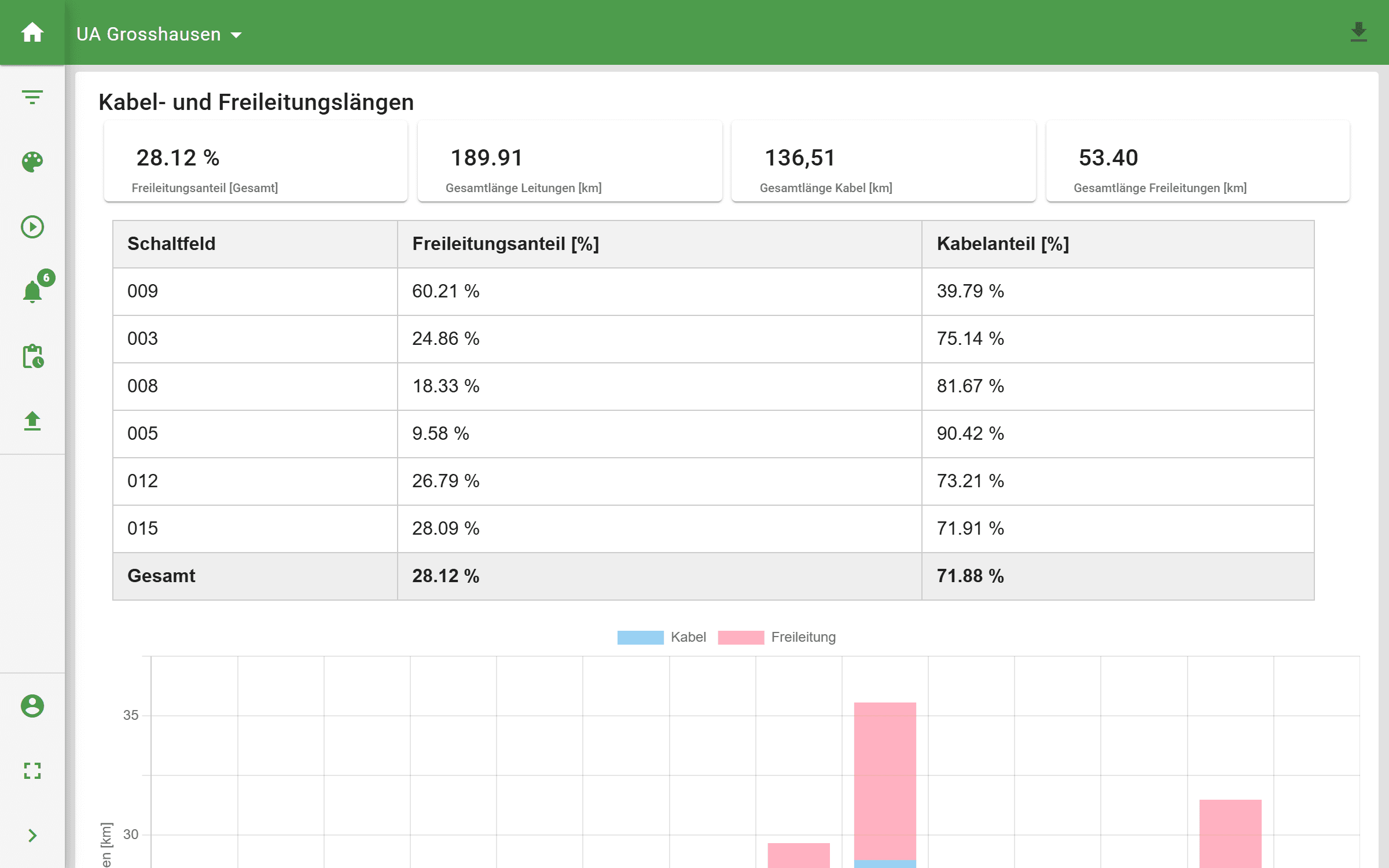
Task: Click the Kabelanteil [%] column header
Action: tap(1003, 244)
